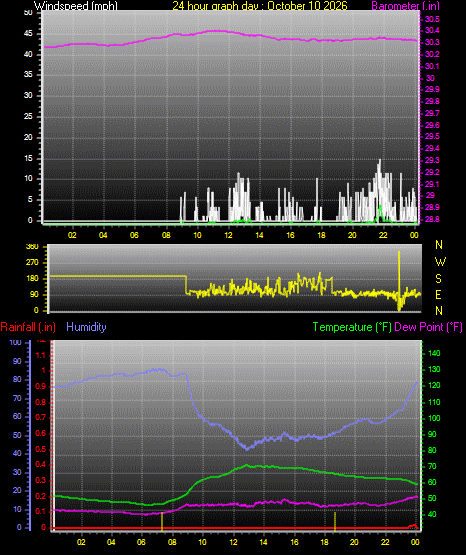Click hour 06 label under humidity graph
The height and width of the screenshot is (555, 466).
coord(141,542)
